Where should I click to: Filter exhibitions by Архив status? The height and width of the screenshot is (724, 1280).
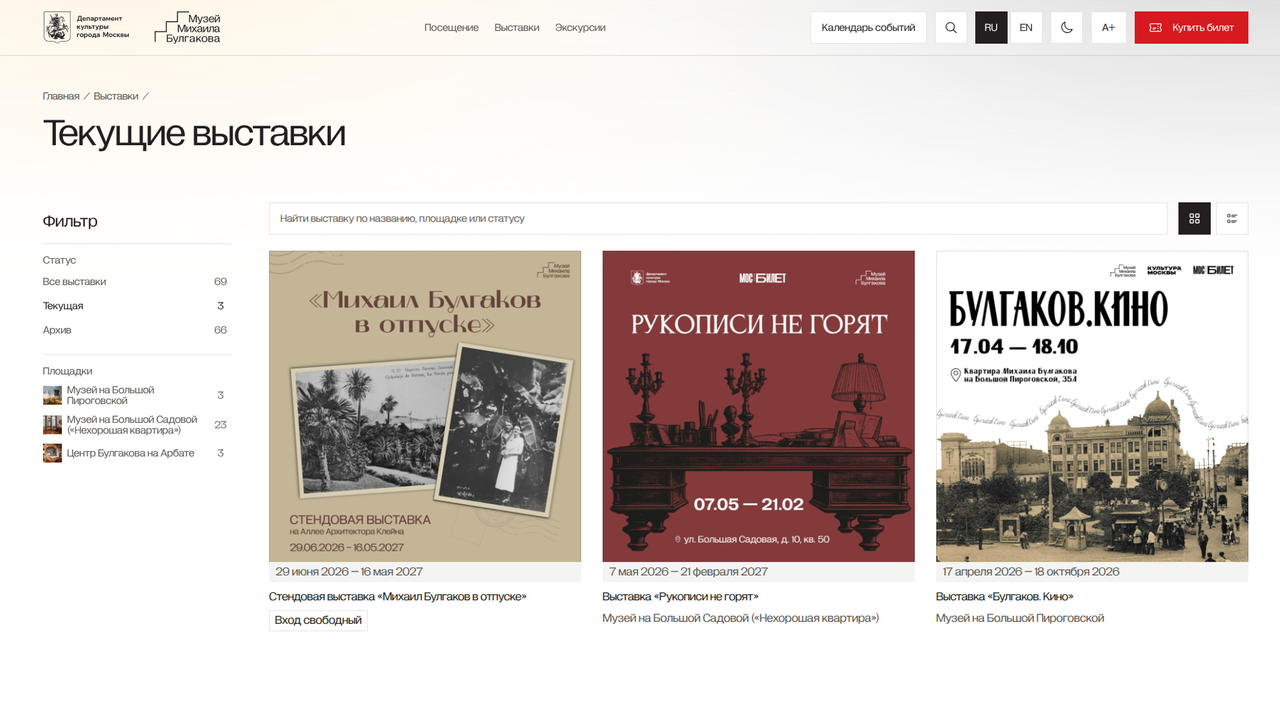pos(135,330)
